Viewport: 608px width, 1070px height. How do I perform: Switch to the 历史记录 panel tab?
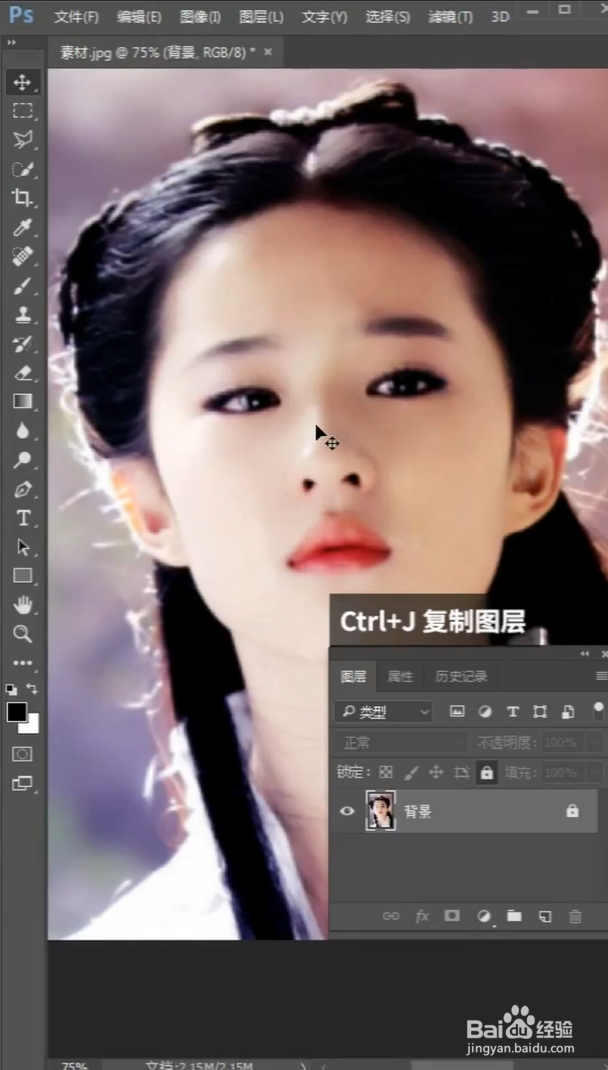tap(461, 676)
